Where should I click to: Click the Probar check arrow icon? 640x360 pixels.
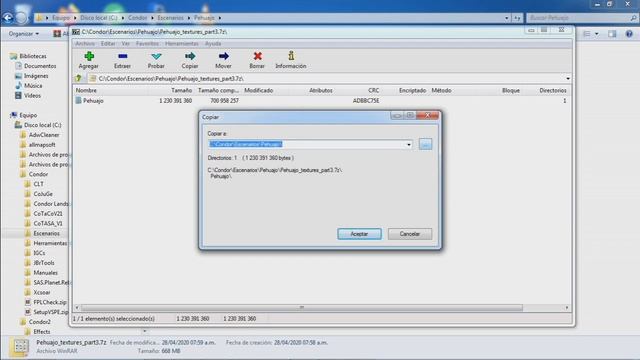click(x=156, y=56)
